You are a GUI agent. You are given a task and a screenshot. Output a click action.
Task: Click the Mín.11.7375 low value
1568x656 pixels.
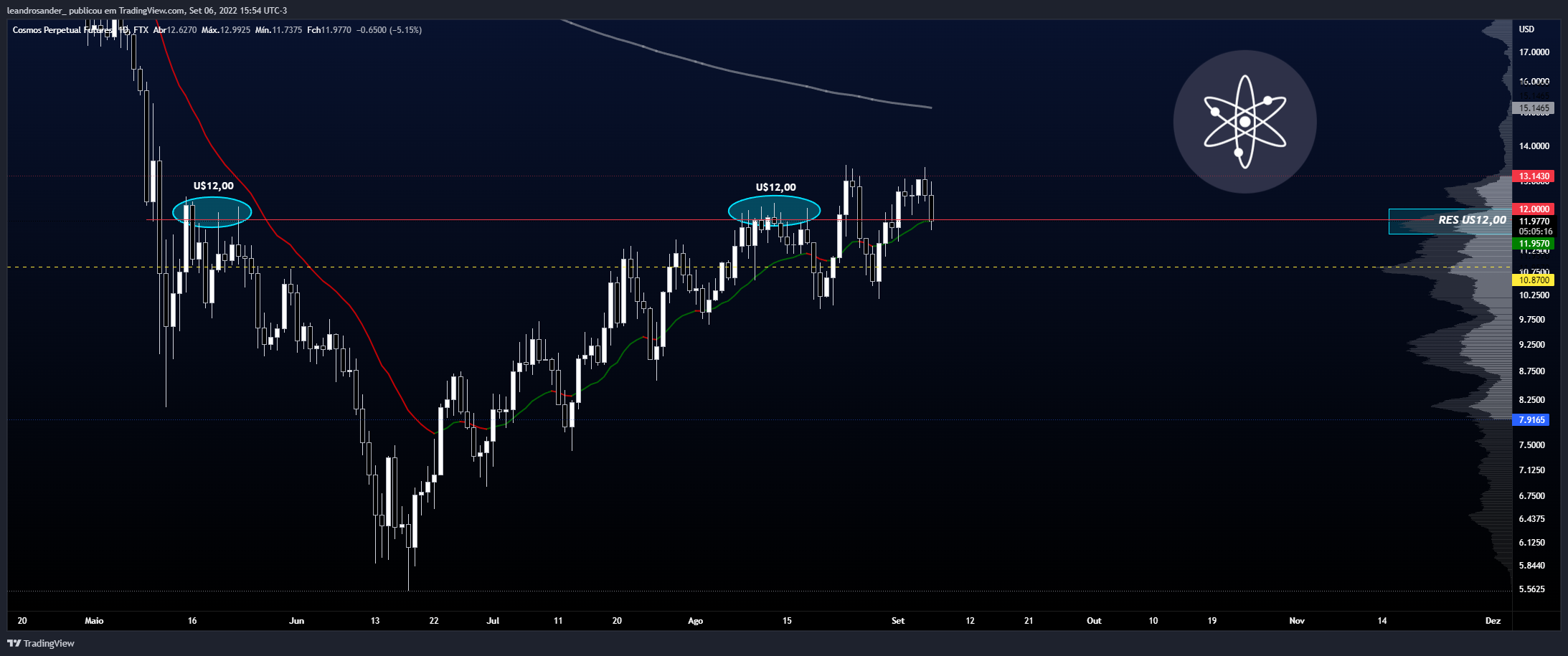click(278, 30)
